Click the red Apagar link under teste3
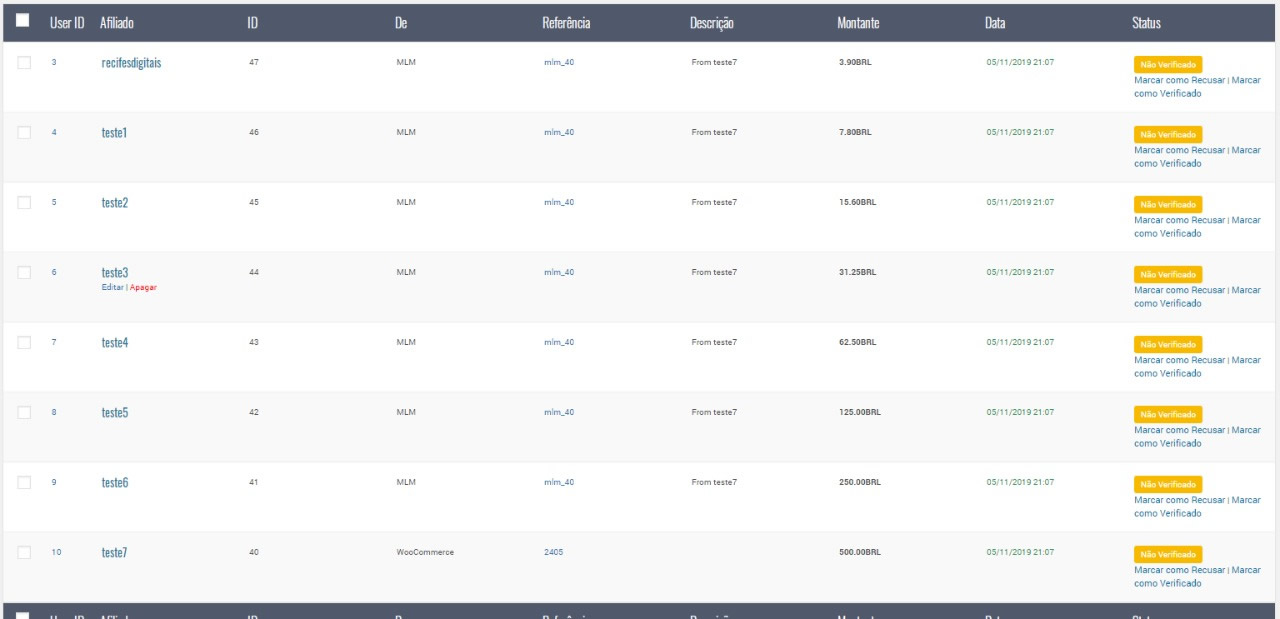This screenshot has height=619, width=1280. point(143,287)
